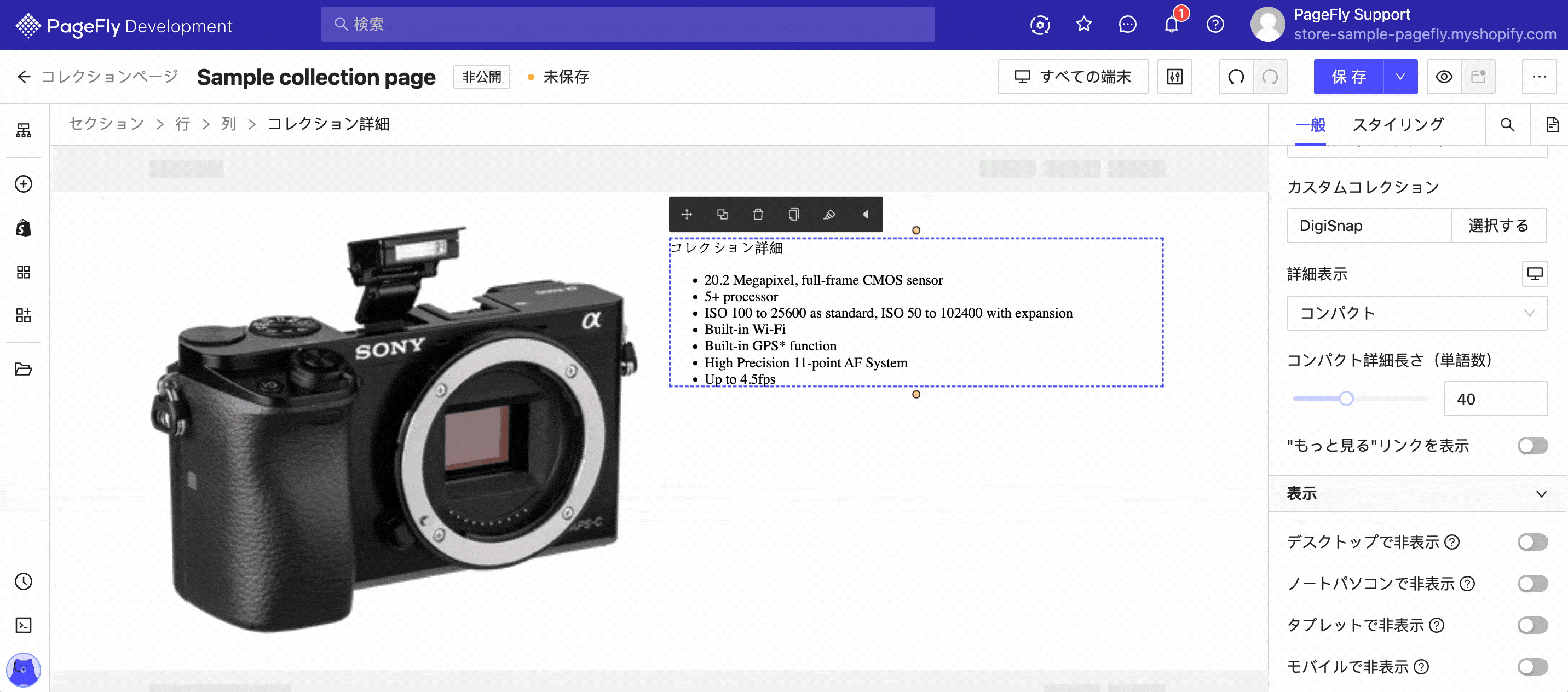Copy the element via the clipboard icon

(794, 214)
